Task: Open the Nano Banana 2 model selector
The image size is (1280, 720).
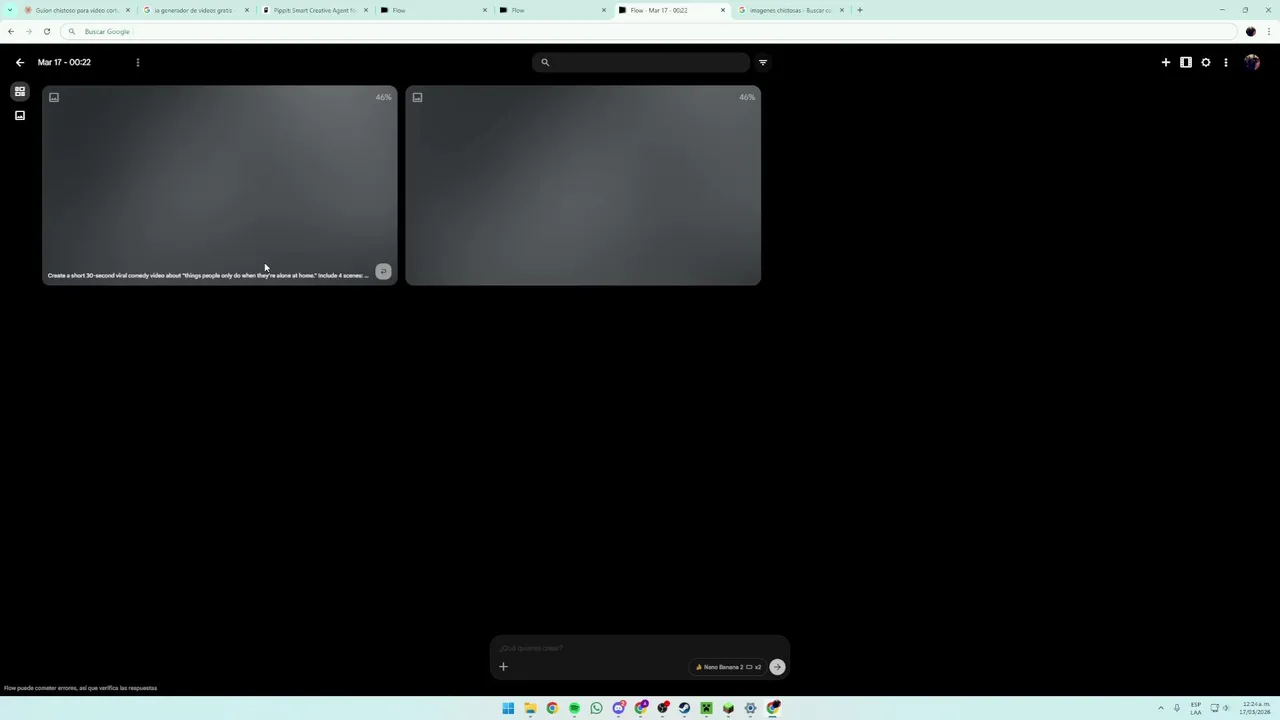Action: tap(728, 667)
